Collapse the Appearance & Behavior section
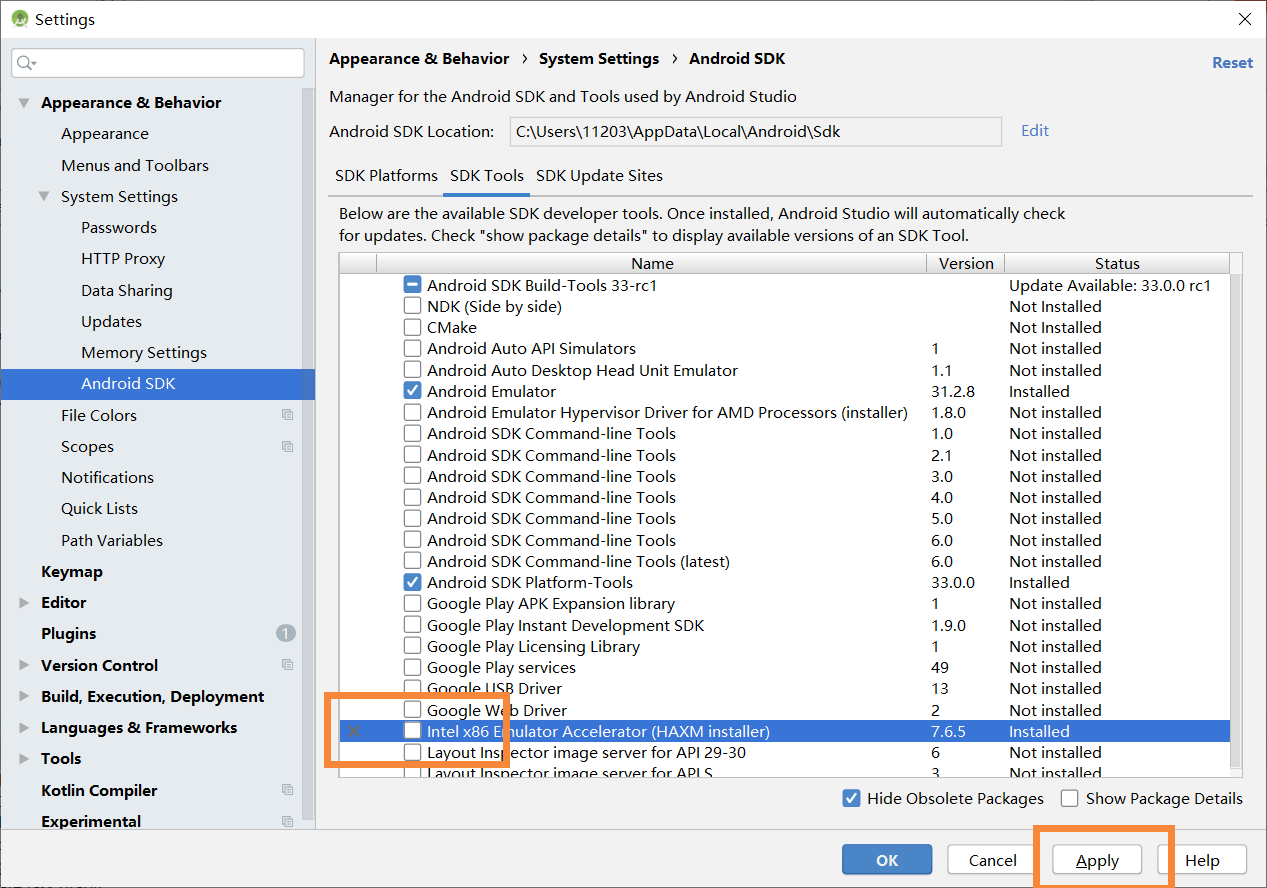This screenshot has height=888, width=1267. pos(23,102)
